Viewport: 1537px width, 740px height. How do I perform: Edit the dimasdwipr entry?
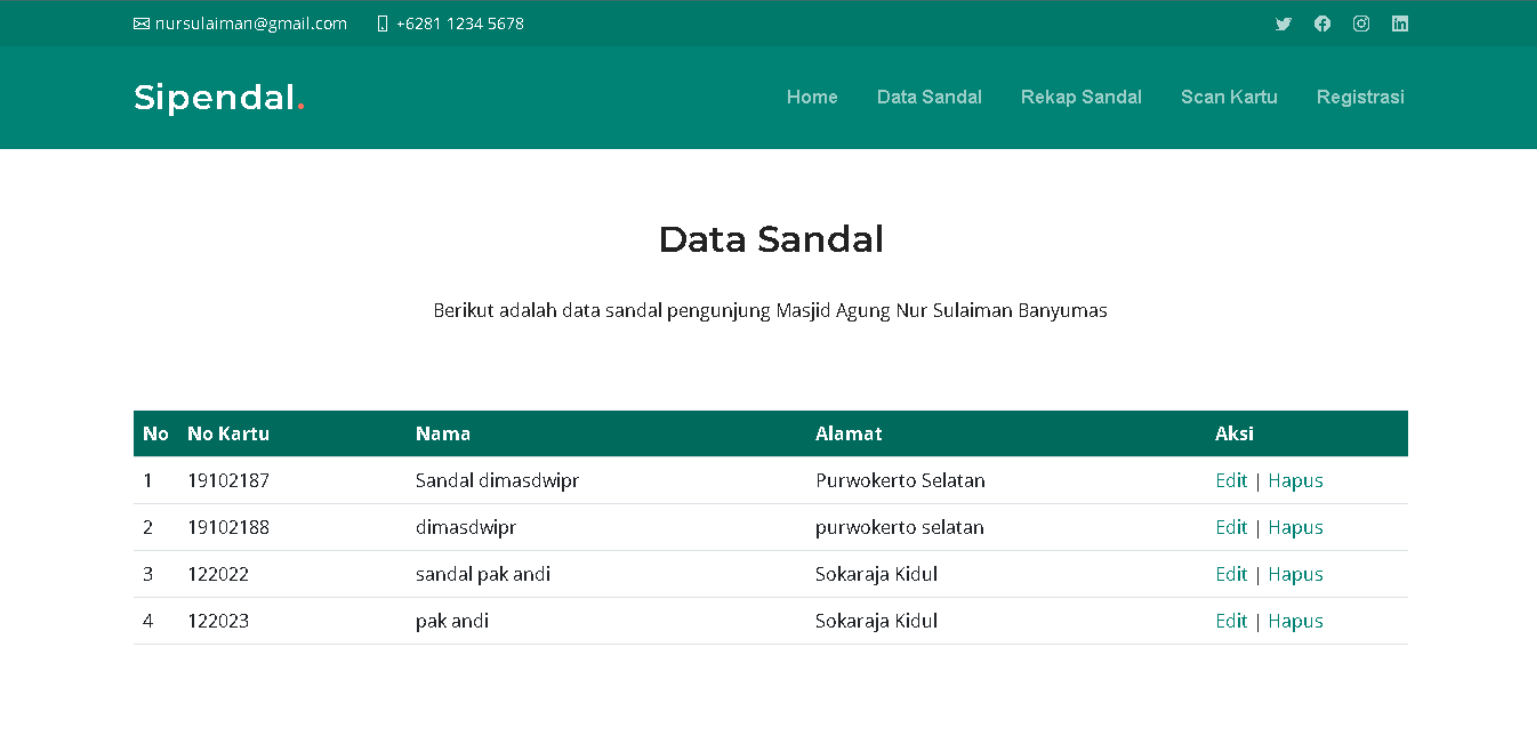click(1231, 527)
